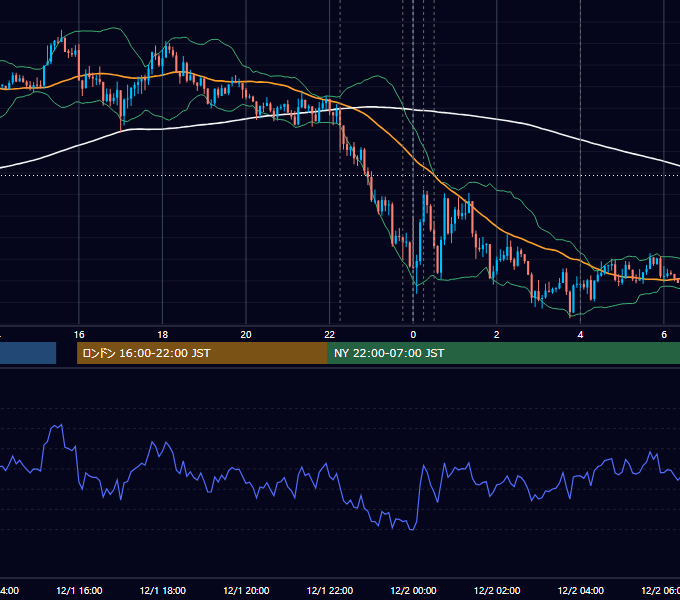680x600 pixels.
Task: Click the ロンドン 16:00-22:00 JST session bar
Action: tap(202, 353)
